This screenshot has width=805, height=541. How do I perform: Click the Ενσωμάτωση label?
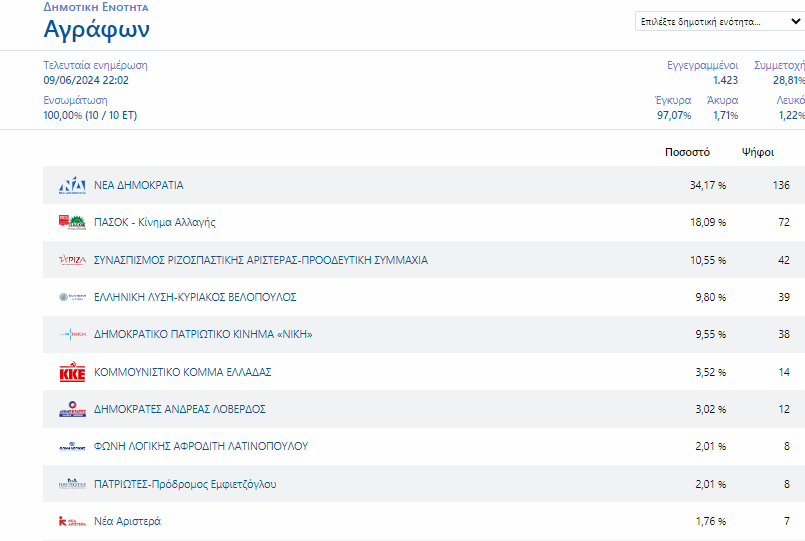point(75,100)
